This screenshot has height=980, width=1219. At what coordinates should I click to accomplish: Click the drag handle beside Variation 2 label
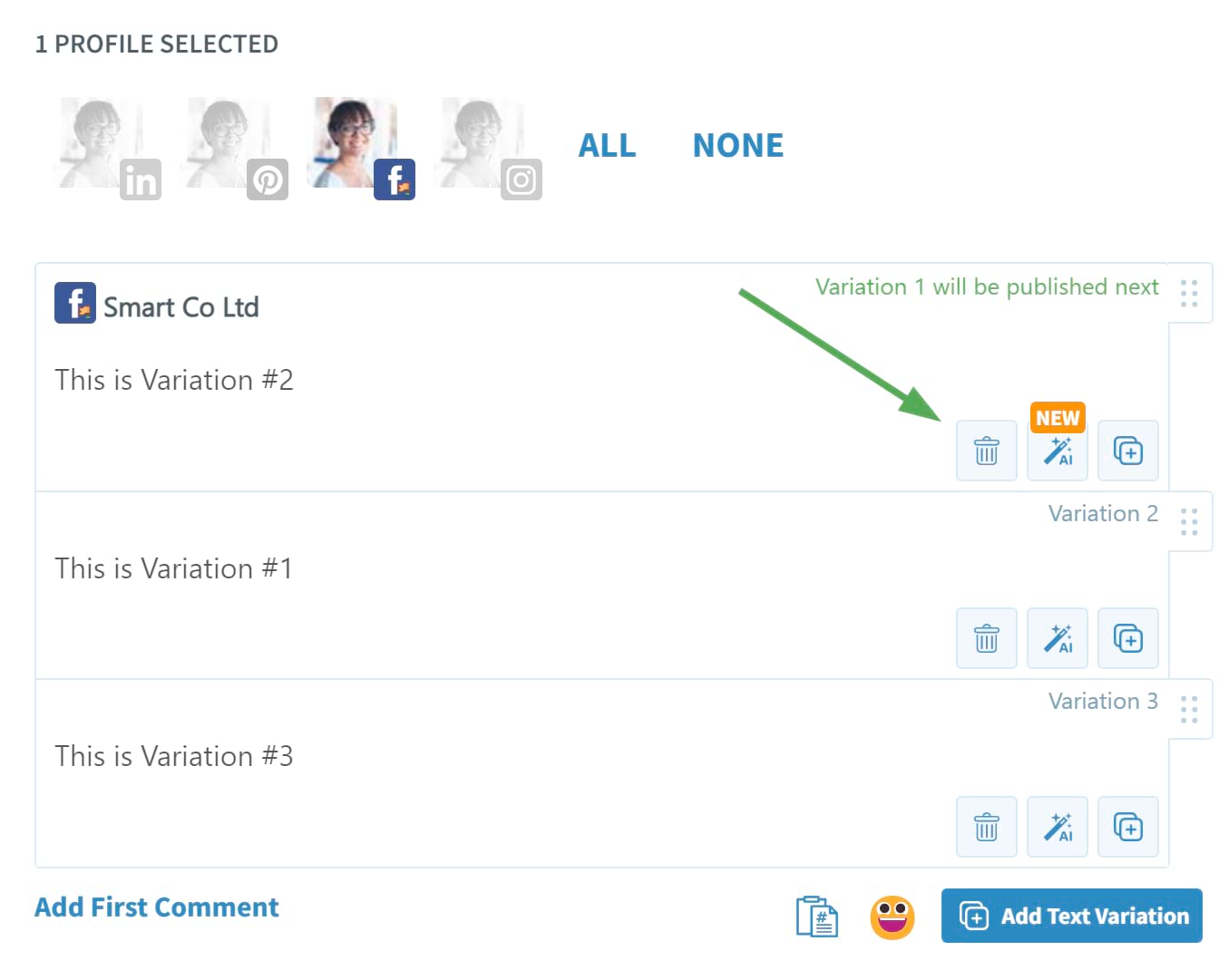point(1189,521)
